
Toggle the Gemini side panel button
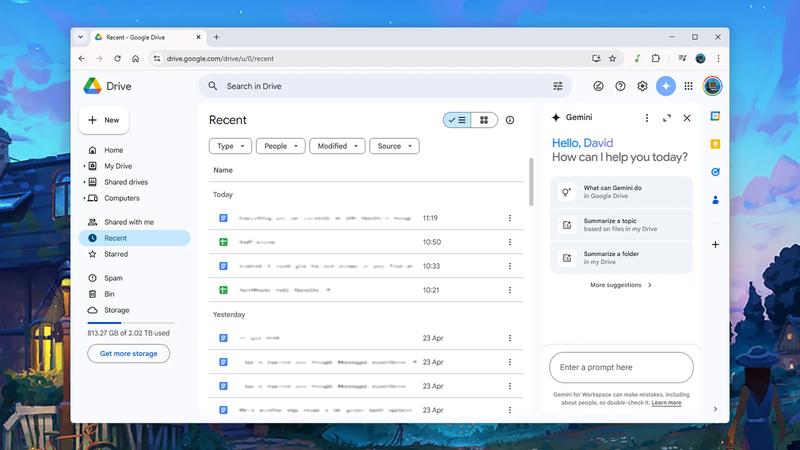tap(666, 86)
